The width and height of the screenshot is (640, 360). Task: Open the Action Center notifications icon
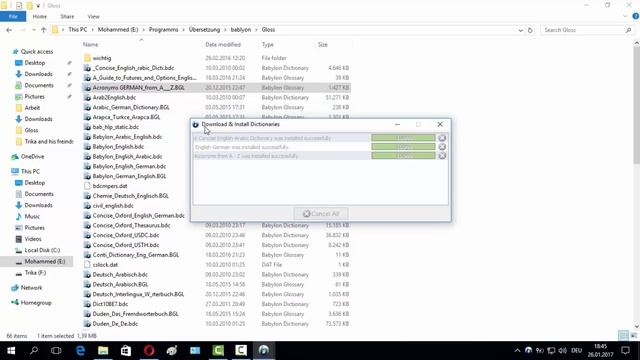(x=625, y=350)
